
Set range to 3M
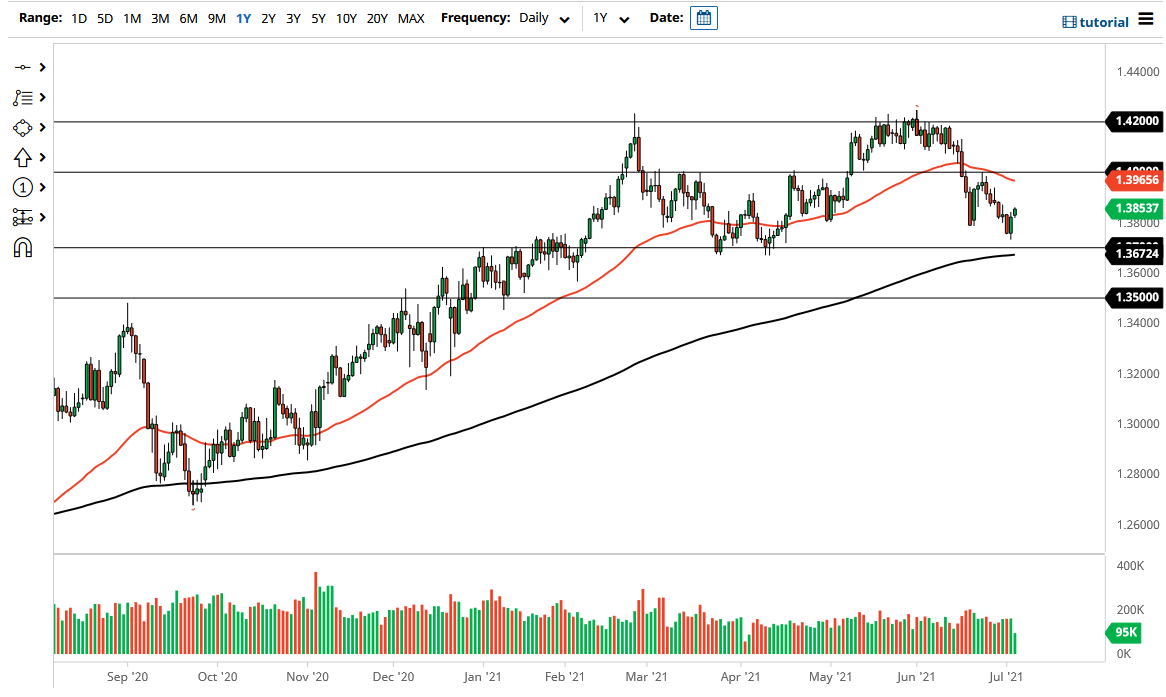pyautogui.click(x=160, y=19)
